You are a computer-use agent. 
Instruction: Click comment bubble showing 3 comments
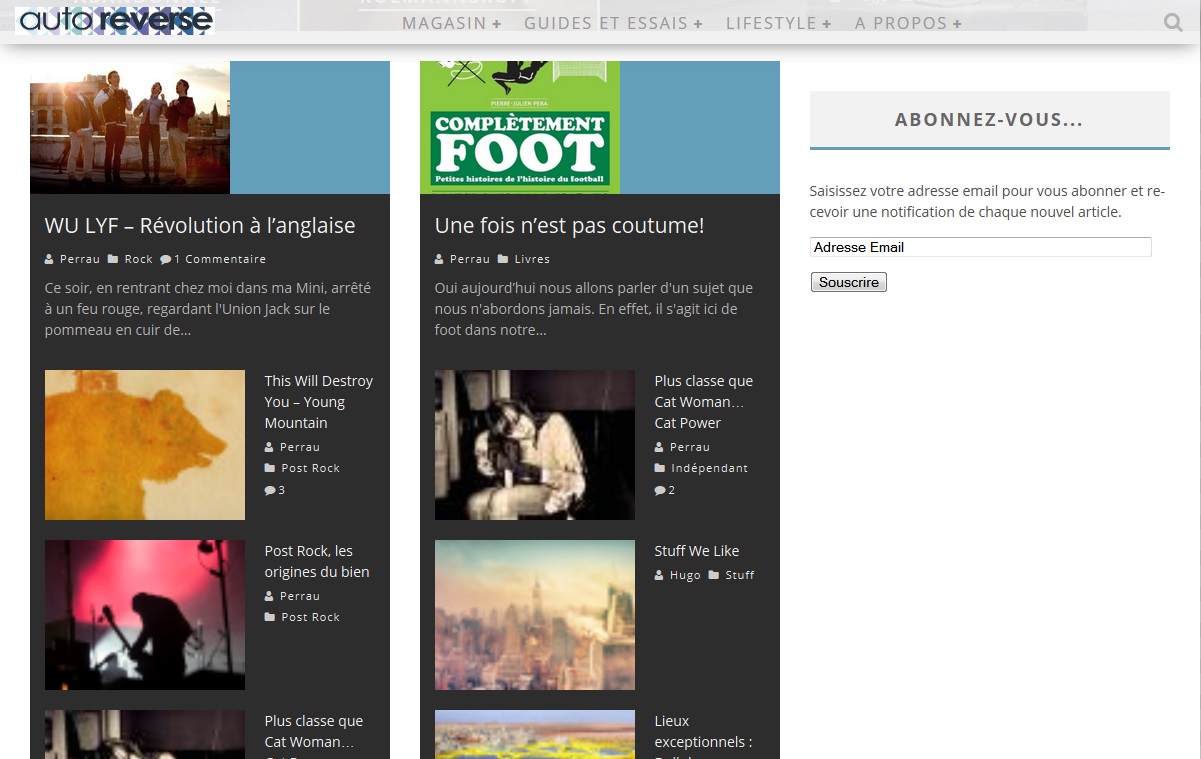point(270,490)
